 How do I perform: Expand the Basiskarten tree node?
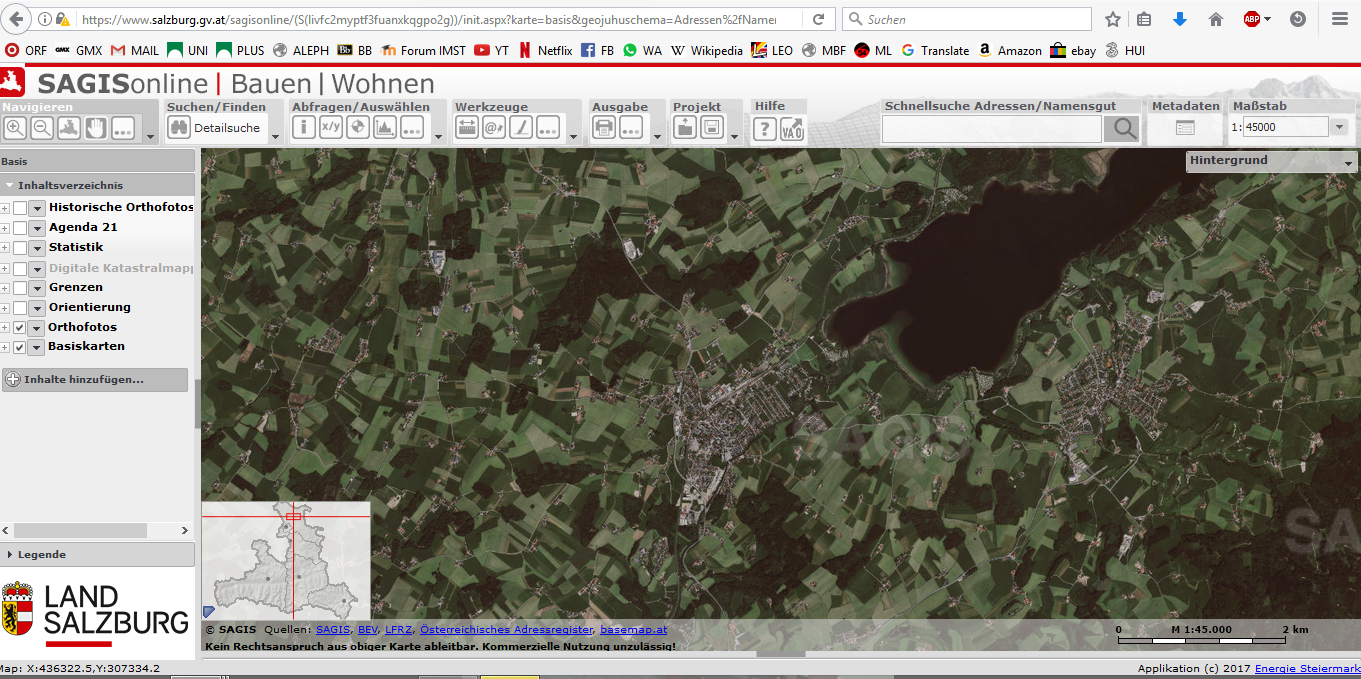(6, 346)
